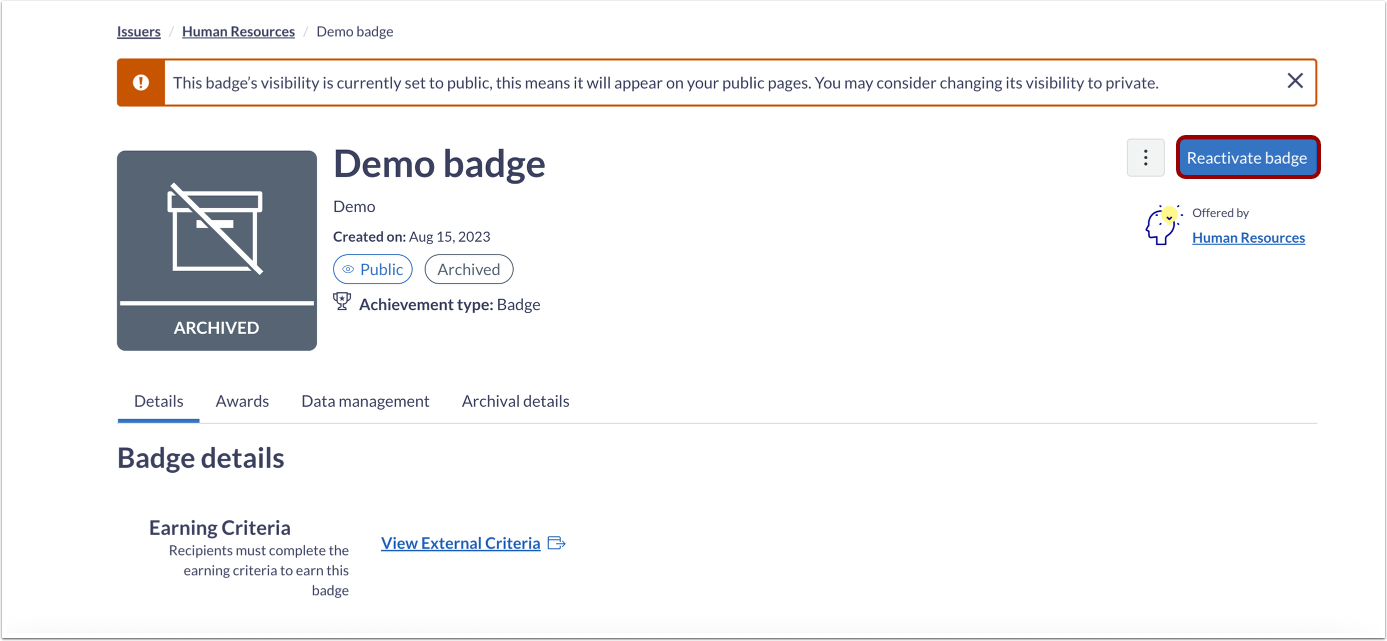
Task: Select the Details tab
Action: (158, 400)
